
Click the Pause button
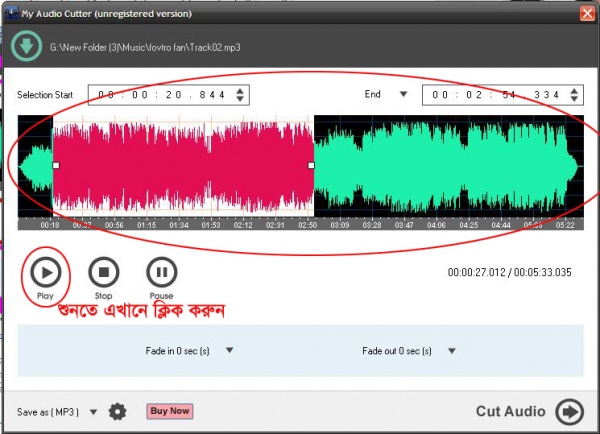tap(162, 272)
